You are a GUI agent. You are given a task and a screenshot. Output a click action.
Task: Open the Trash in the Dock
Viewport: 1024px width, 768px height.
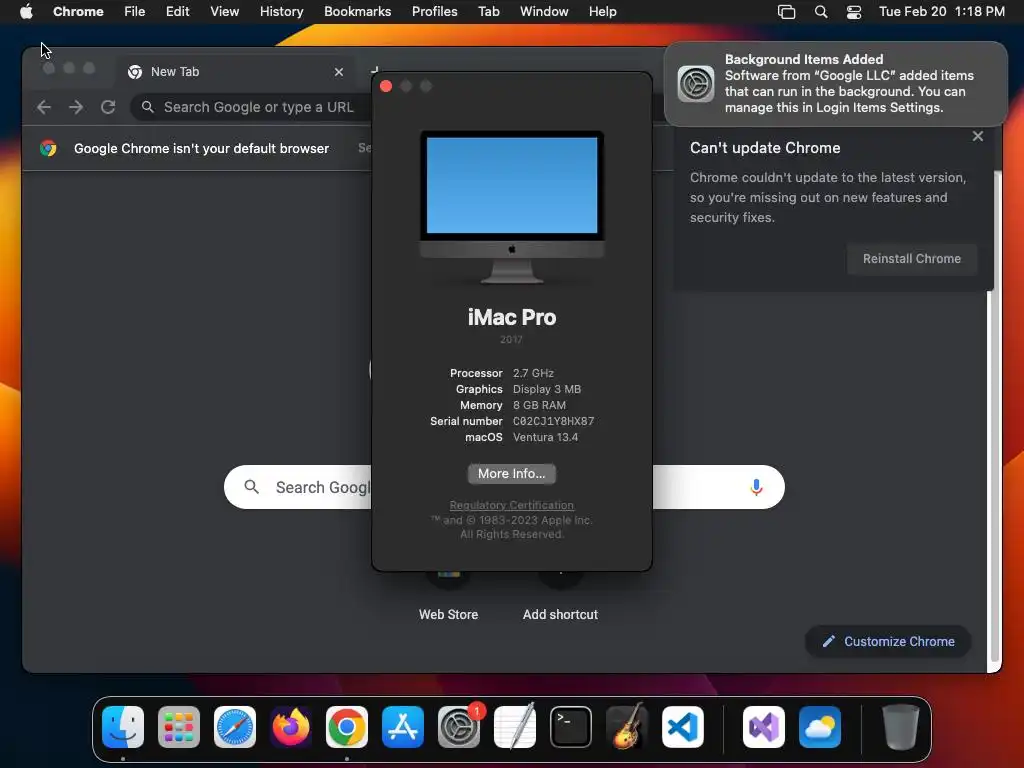901,727
